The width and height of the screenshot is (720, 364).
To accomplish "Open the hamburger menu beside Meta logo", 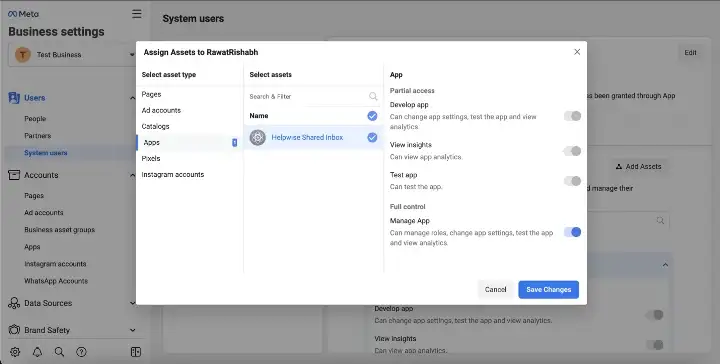I will (136, 14).
